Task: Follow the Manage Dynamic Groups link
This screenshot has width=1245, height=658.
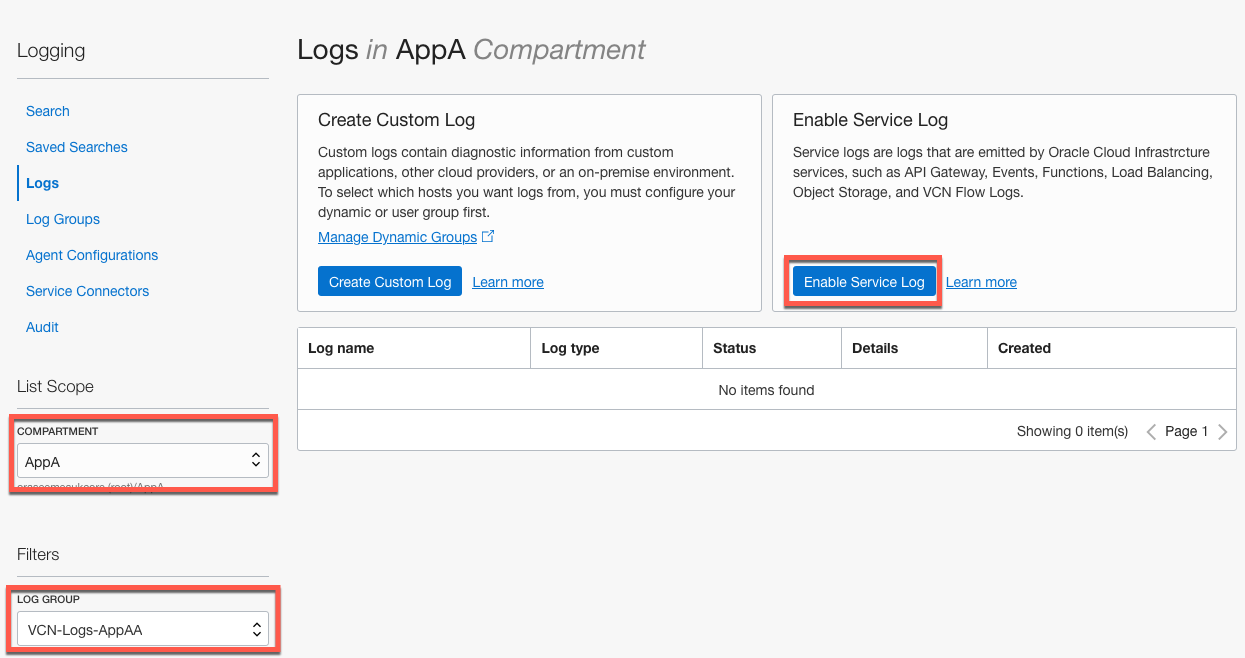Action: tap(397, 237)
